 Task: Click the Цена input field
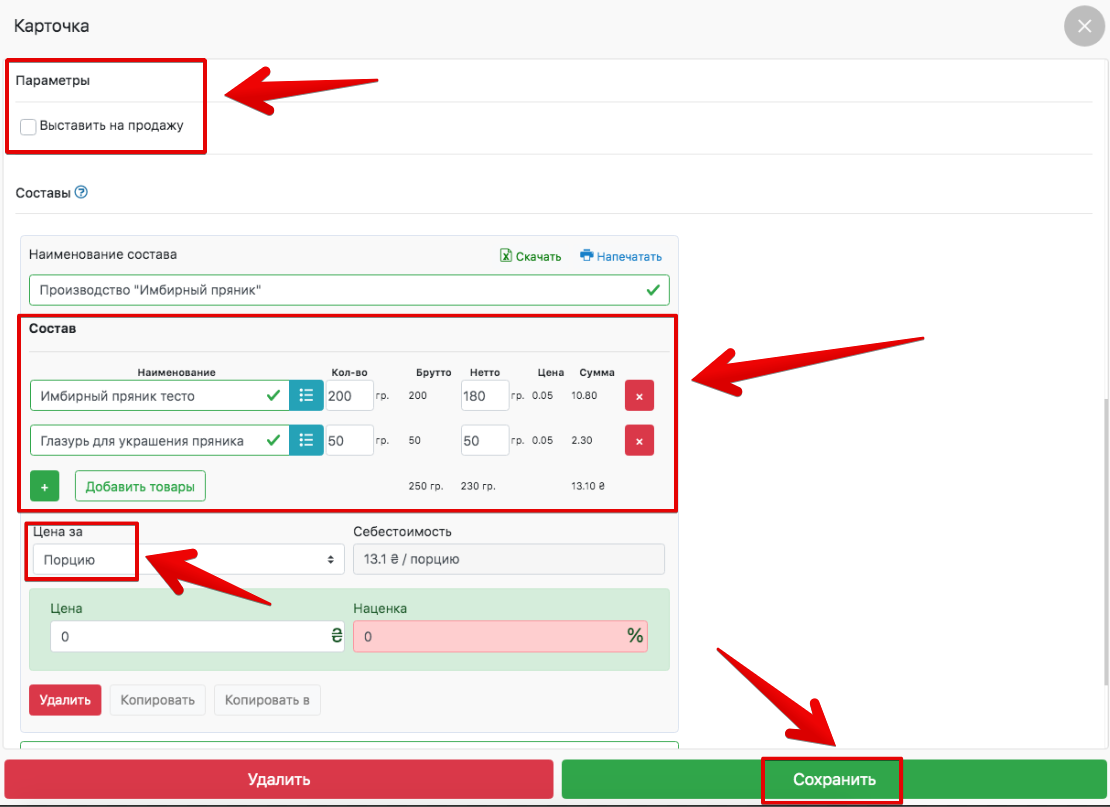(x=190, y=636)
